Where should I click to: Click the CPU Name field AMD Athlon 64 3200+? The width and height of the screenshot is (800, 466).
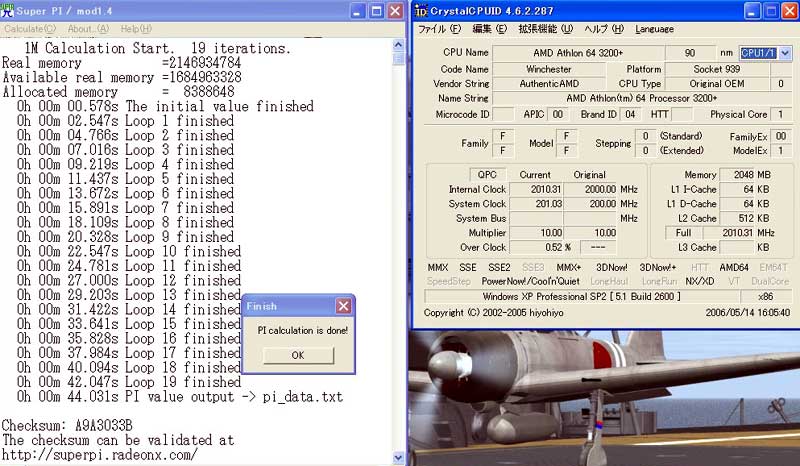[579, 53]
